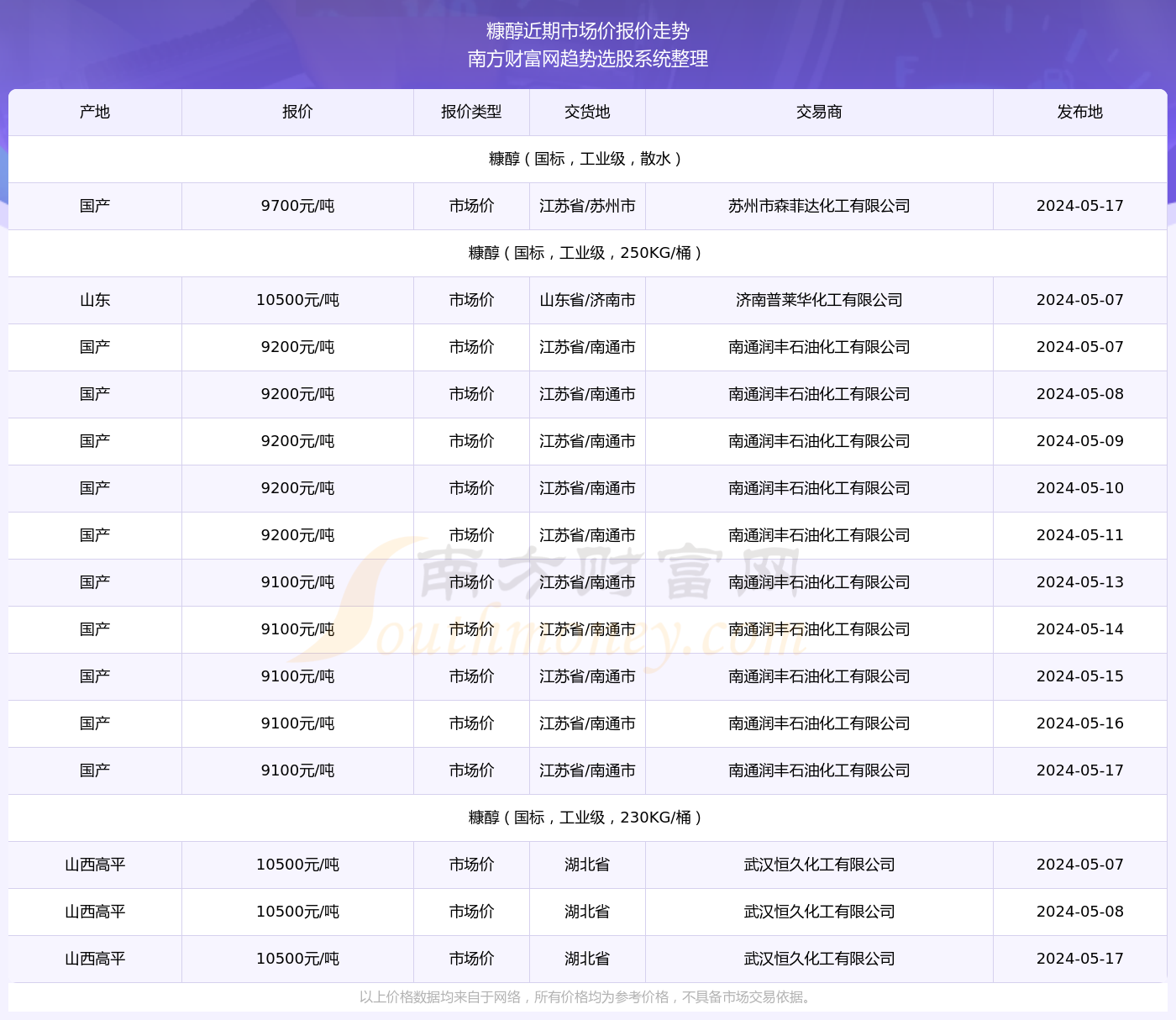This screenshot has width=1176, height=1020.
Task: Click 江苏省/苏州市 delivery cell
Action: click(x=587, y=206)
